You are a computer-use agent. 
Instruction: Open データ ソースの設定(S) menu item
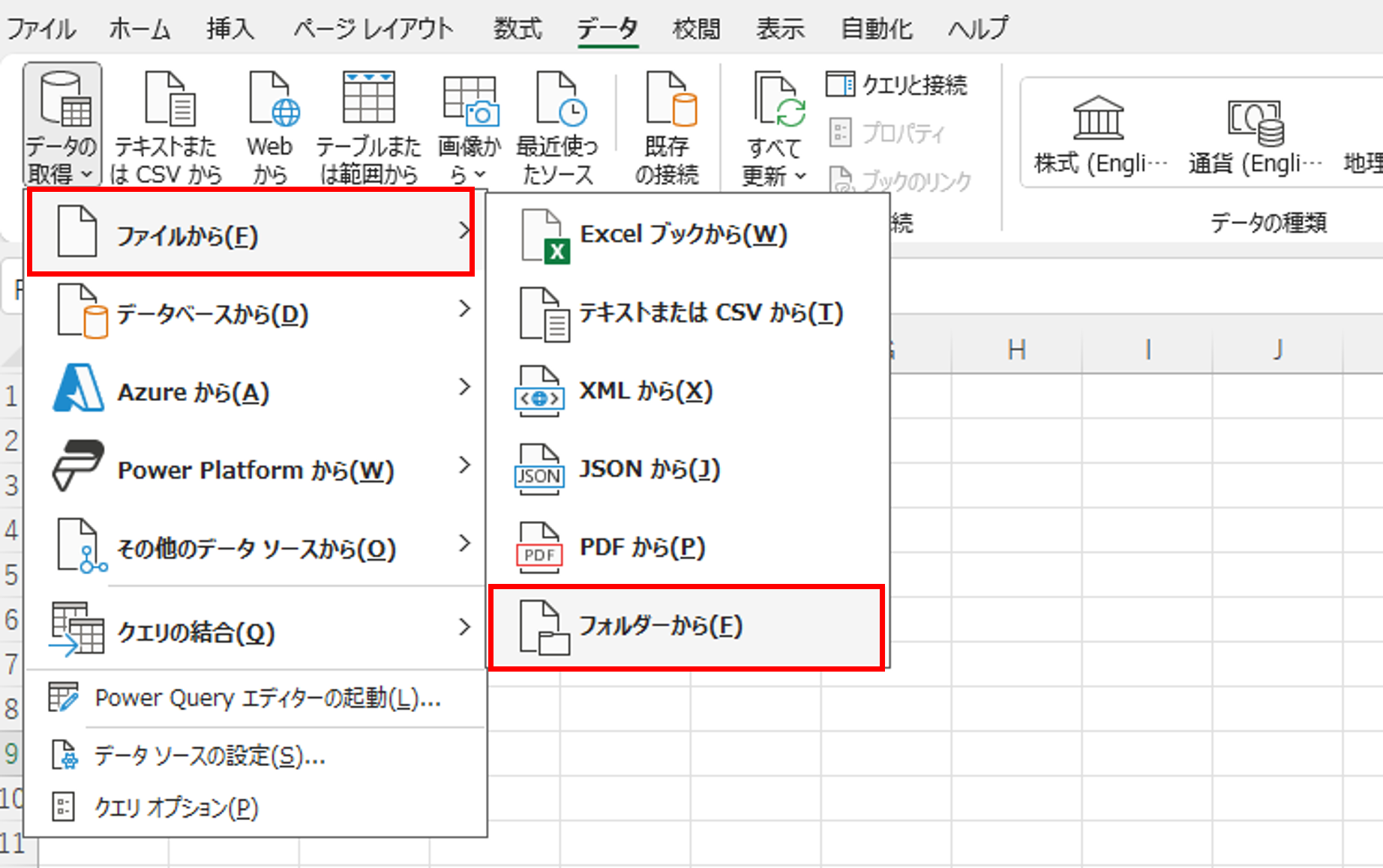click(x=255, y=755)
